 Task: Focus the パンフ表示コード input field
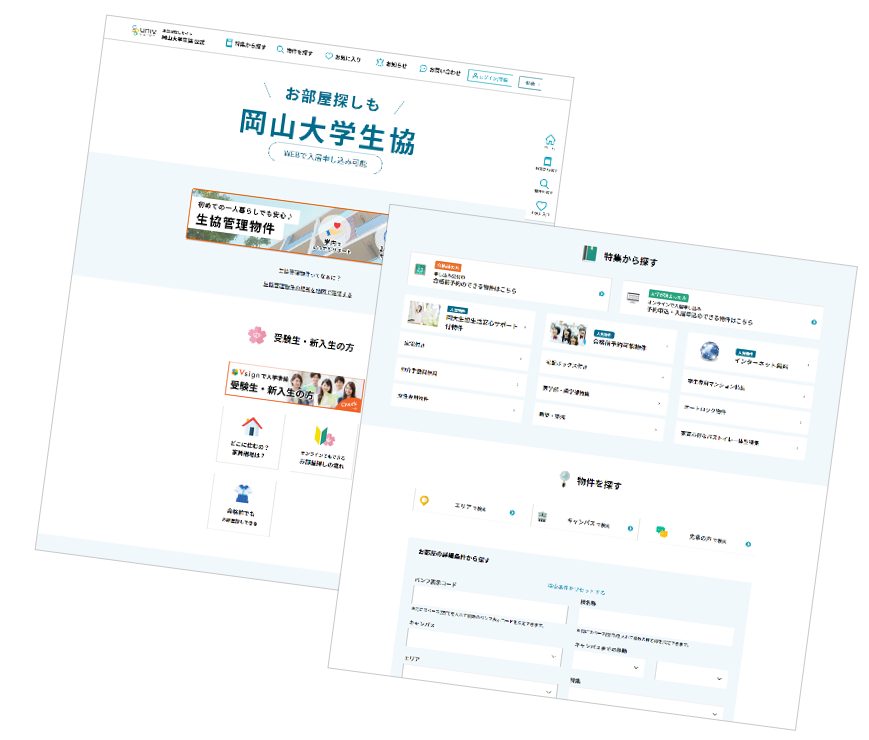[x=490, y=604]
